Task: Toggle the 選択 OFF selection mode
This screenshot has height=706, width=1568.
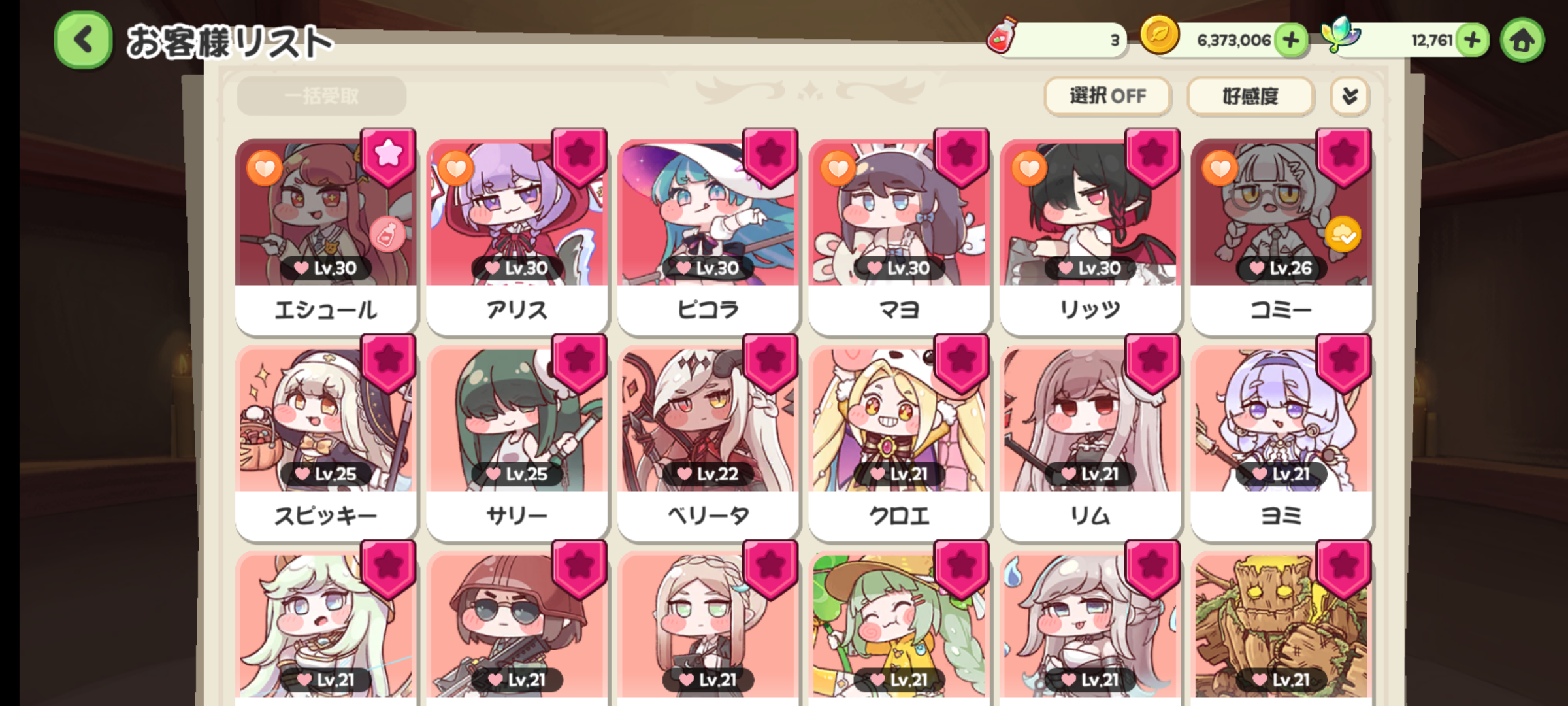Action: [1107, 96]
